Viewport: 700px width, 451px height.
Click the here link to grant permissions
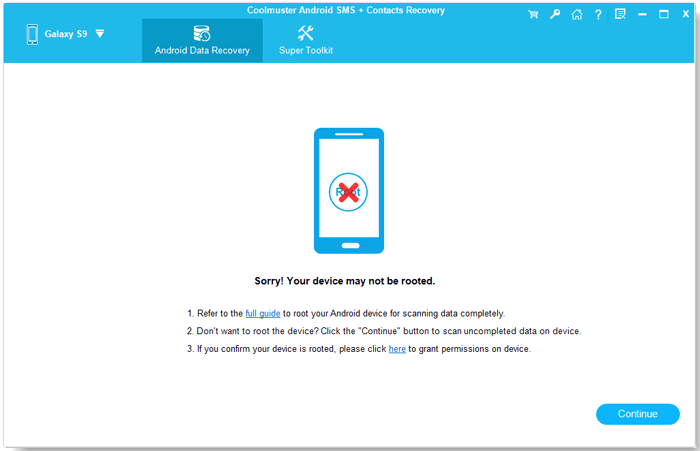coord(397,349)
